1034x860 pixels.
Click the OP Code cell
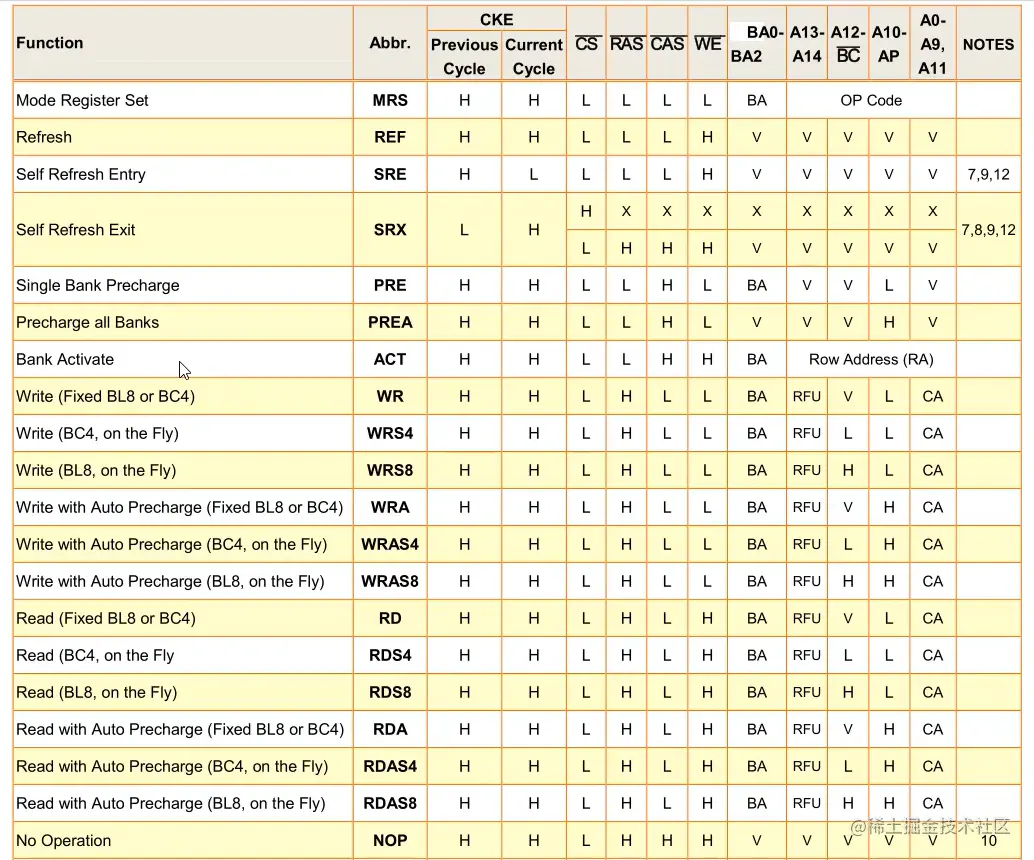pyautogui.click(x=870, y=100)
